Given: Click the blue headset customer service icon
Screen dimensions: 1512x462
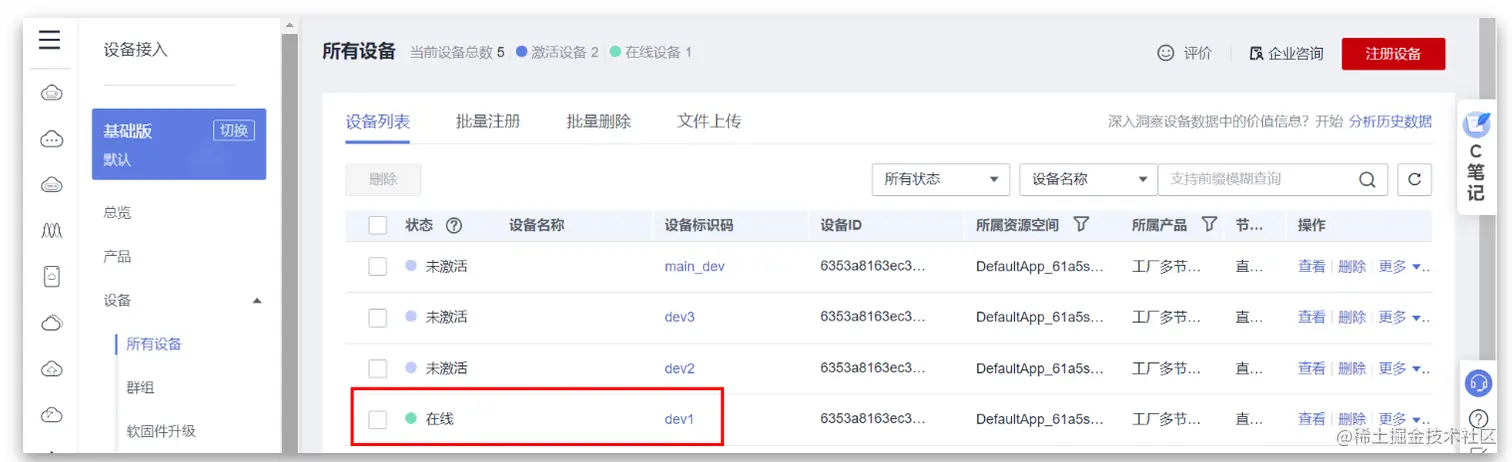Looking at the screenshot, I should point(1477,382).
